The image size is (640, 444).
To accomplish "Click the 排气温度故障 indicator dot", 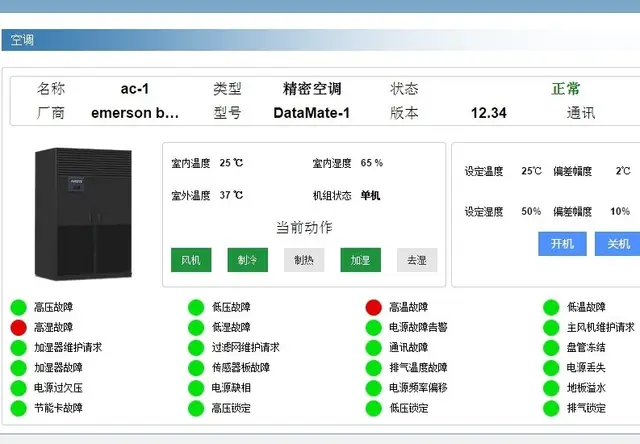I will pyautogui.click(x=373, y=368).
